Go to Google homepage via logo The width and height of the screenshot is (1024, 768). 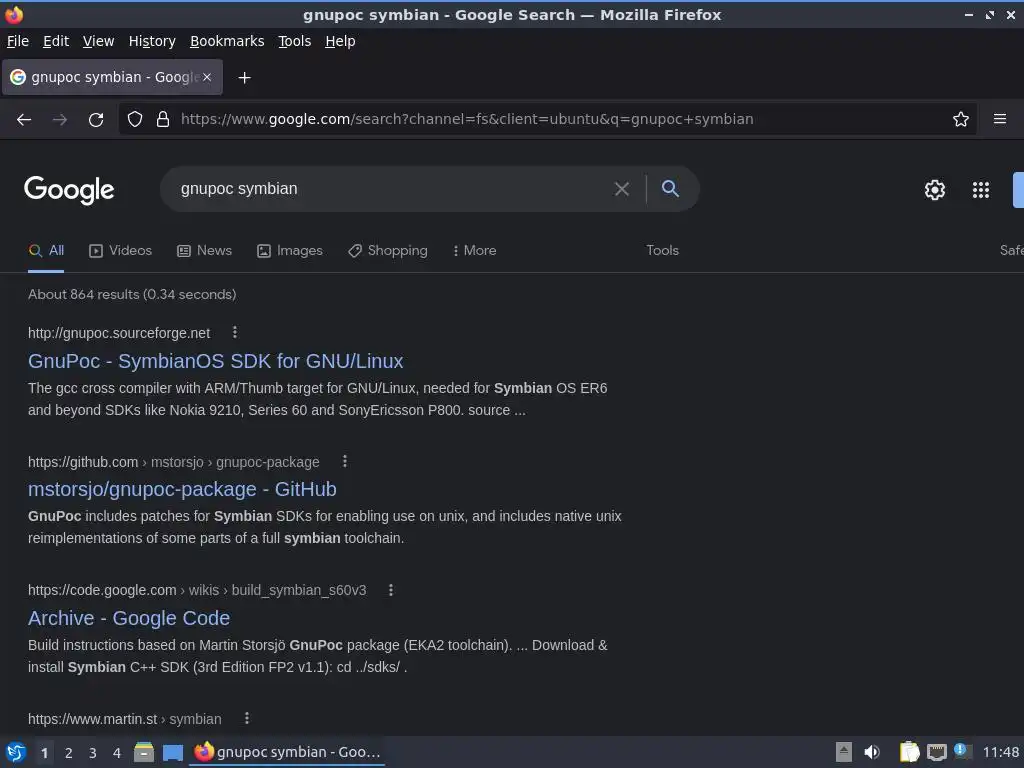coord(69,190)
